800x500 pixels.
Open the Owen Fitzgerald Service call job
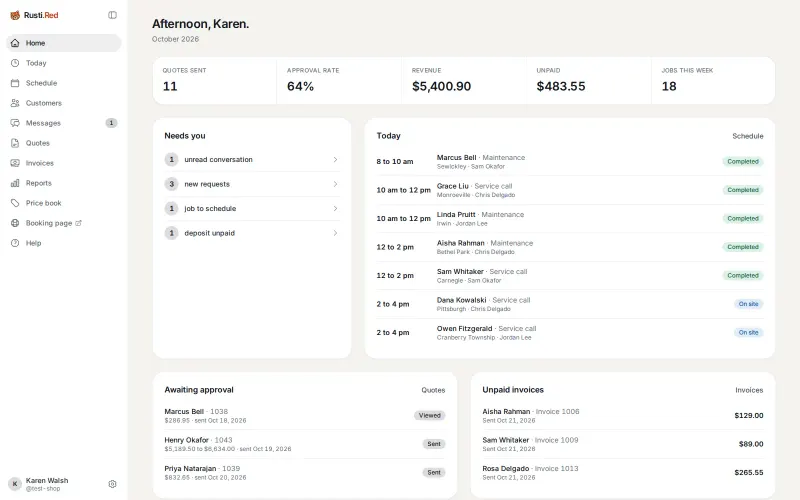point(570,333)
